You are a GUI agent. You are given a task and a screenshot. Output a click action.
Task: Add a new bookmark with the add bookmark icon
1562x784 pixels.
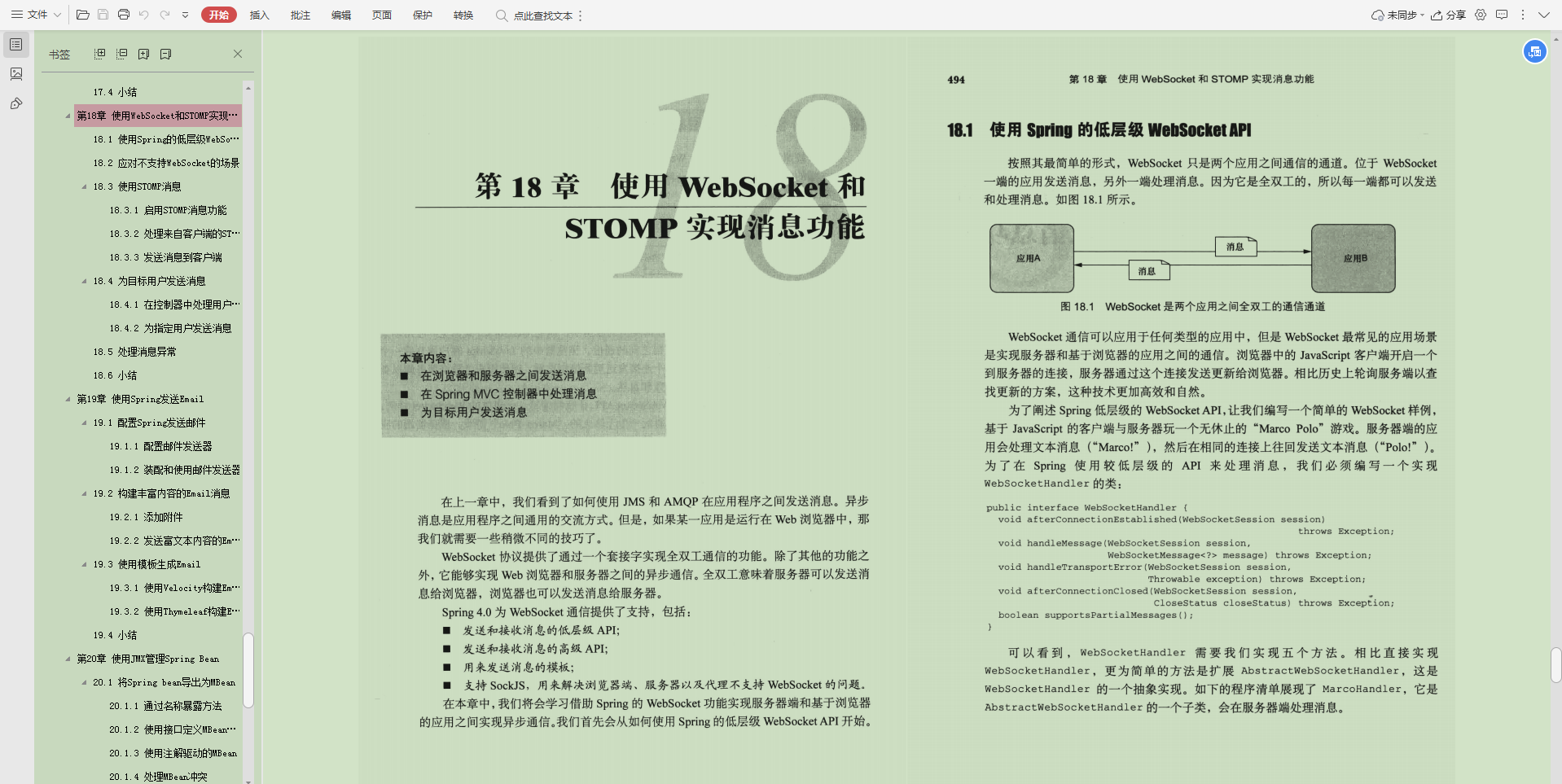tap(143, 53)
